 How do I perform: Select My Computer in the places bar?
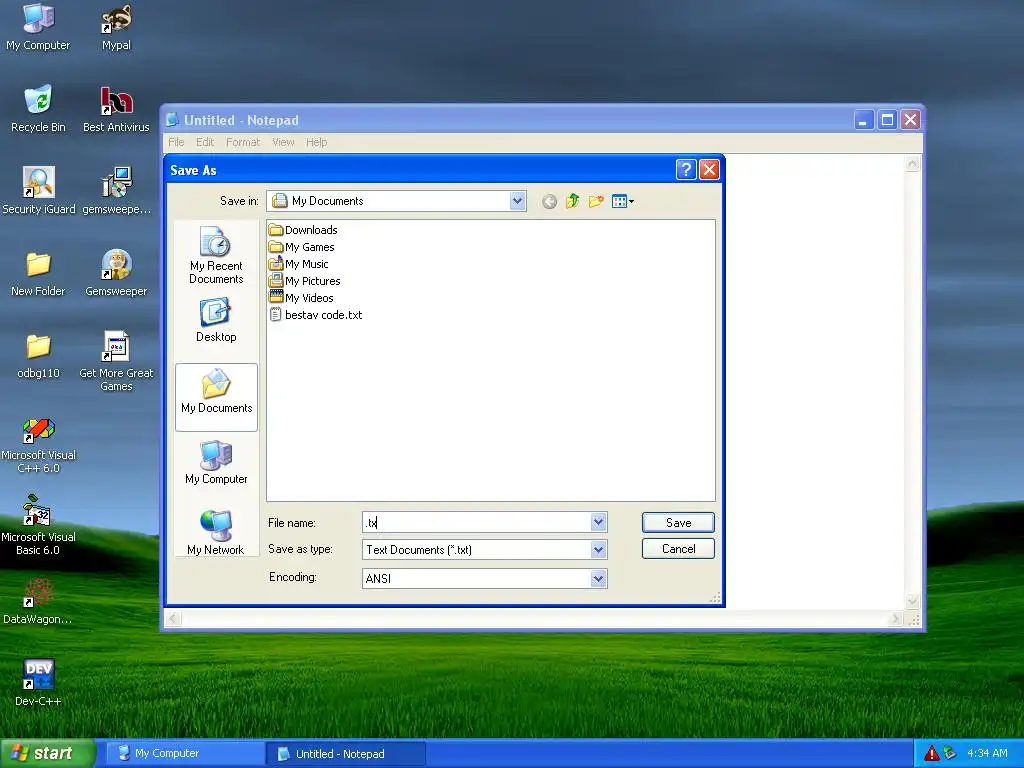216,462
